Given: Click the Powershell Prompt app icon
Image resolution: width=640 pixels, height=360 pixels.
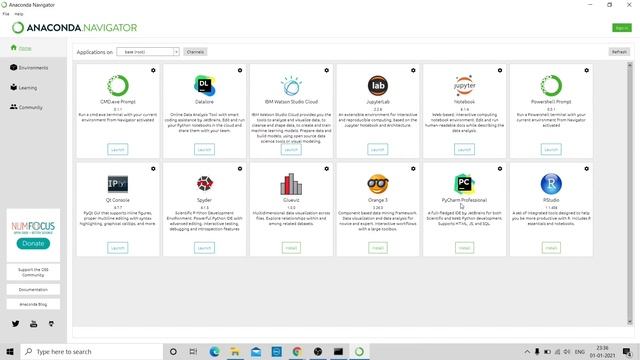Looking at the screenshot, I should coord(551,85).
